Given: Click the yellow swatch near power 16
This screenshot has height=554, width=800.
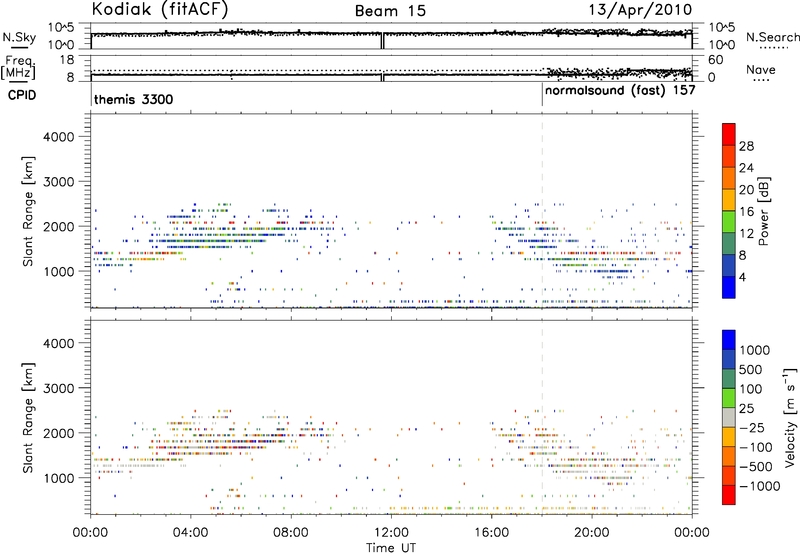Looking at the screenshot, I should click(729, 200).
